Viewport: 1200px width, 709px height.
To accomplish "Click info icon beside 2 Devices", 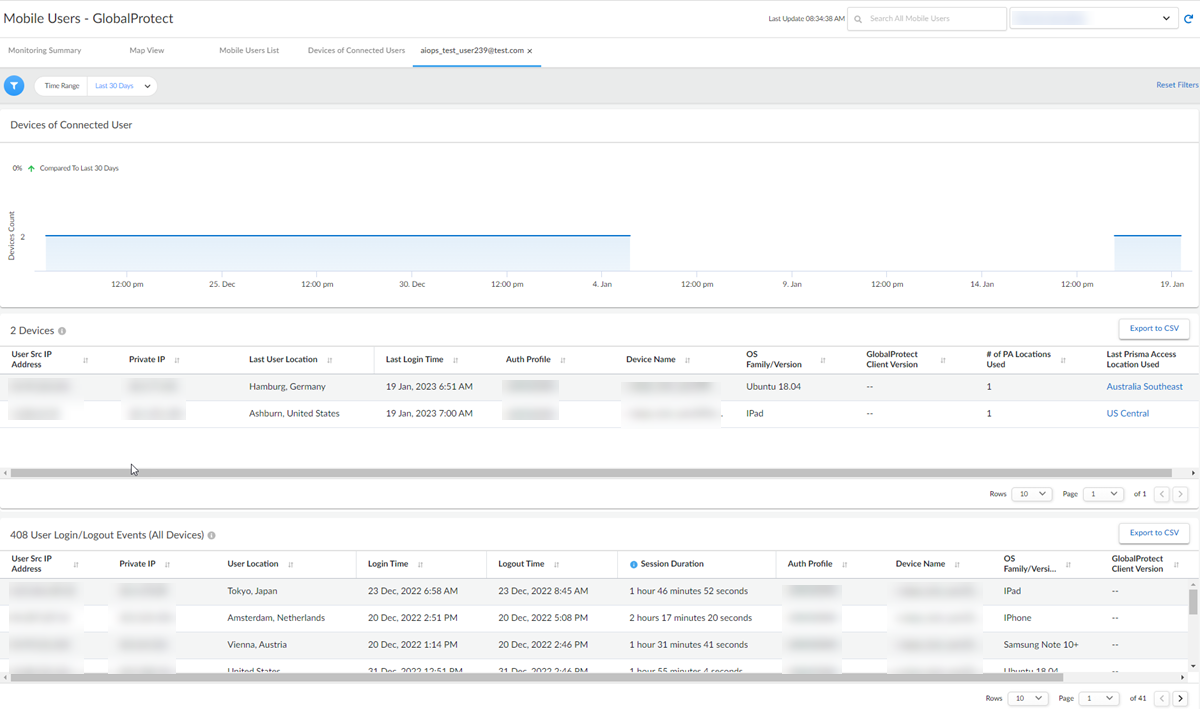I will 62,331.
